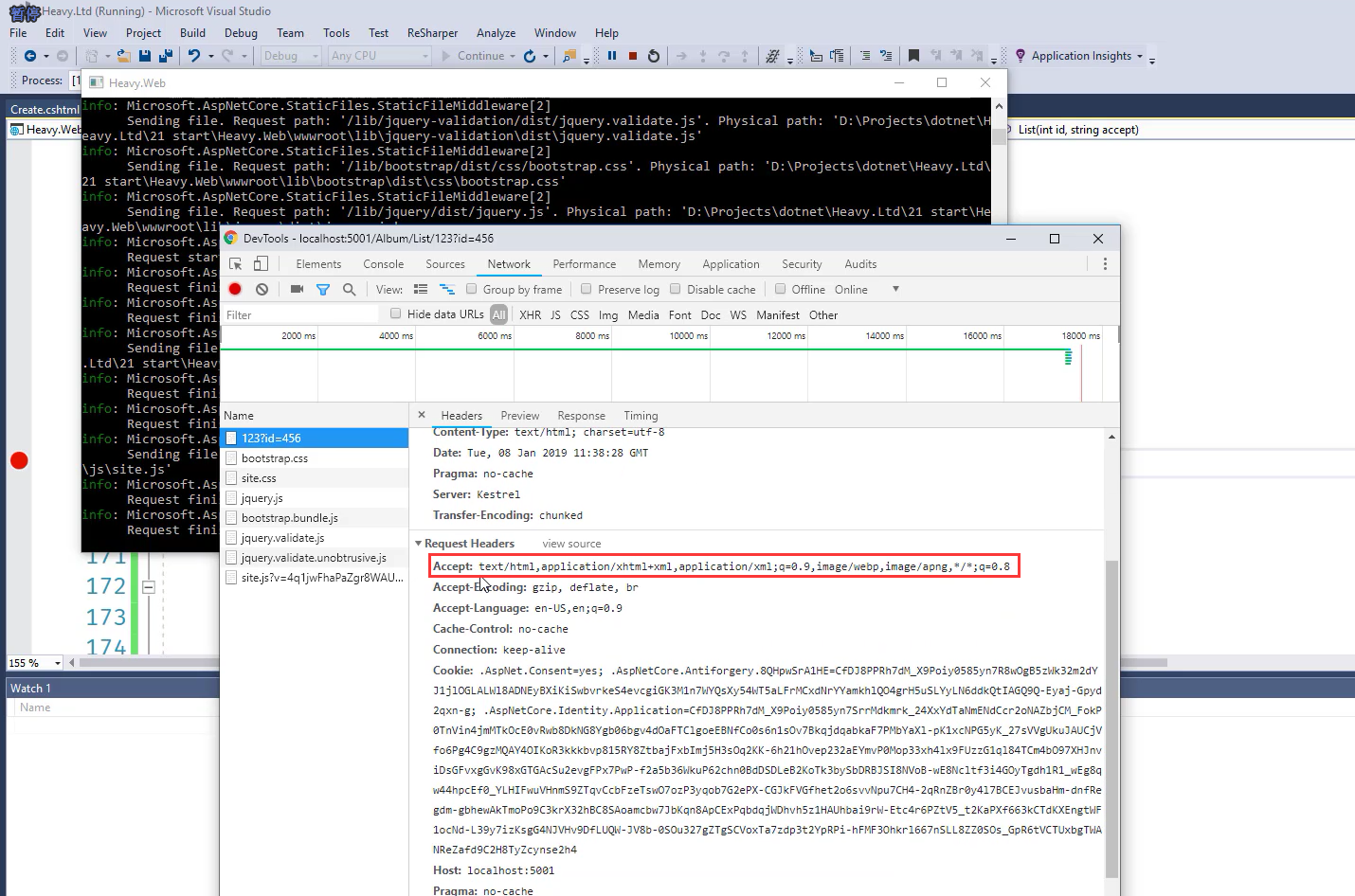The height and width of the screenshot is (896, 1355).
Task: Open the Create.cshtml editor tab
Action: tap(45, 109)
